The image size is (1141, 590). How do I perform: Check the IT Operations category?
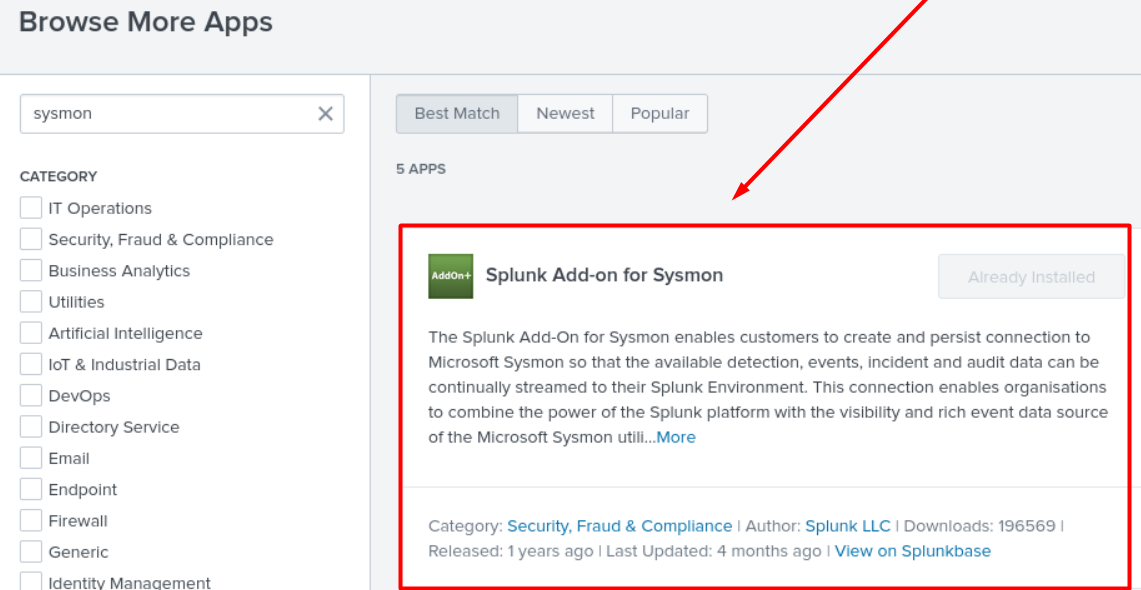pos(31,208)
